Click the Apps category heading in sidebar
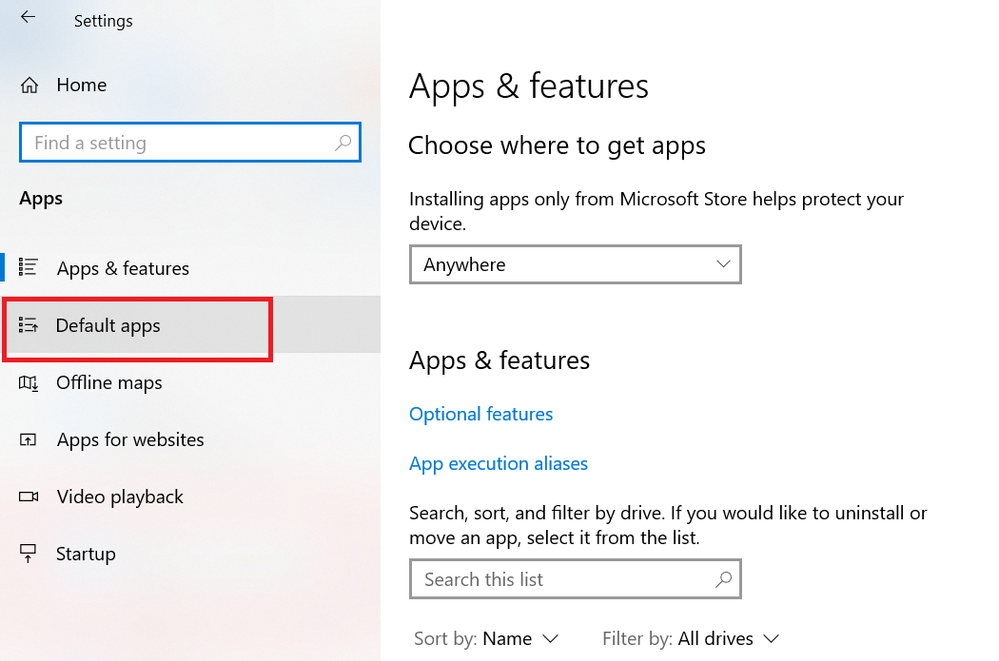The image size is (999, 661). click(41, 198)
